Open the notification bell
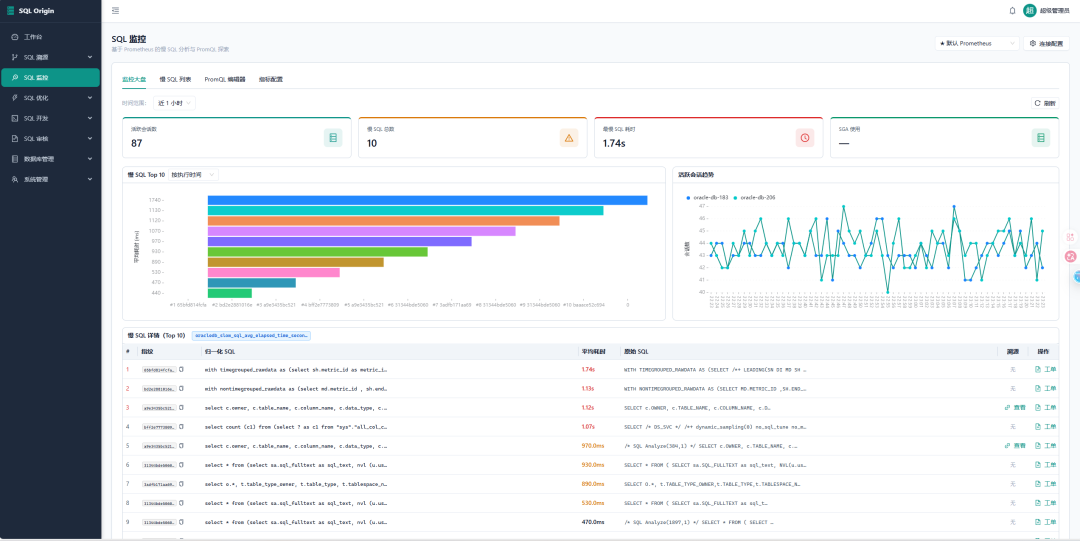Image resolution: width=1080 pixels, height=541 pixels. pos(1012,10)
